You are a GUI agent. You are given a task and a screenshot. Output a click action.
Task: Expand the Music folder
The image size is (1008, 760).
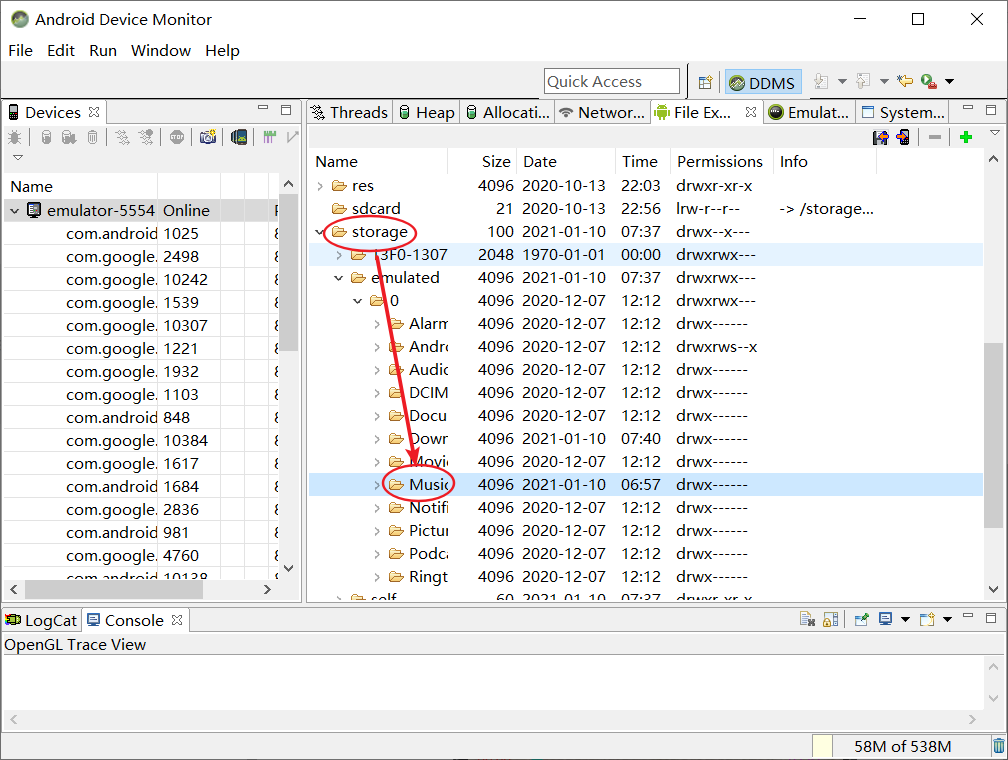coord(377,485)
